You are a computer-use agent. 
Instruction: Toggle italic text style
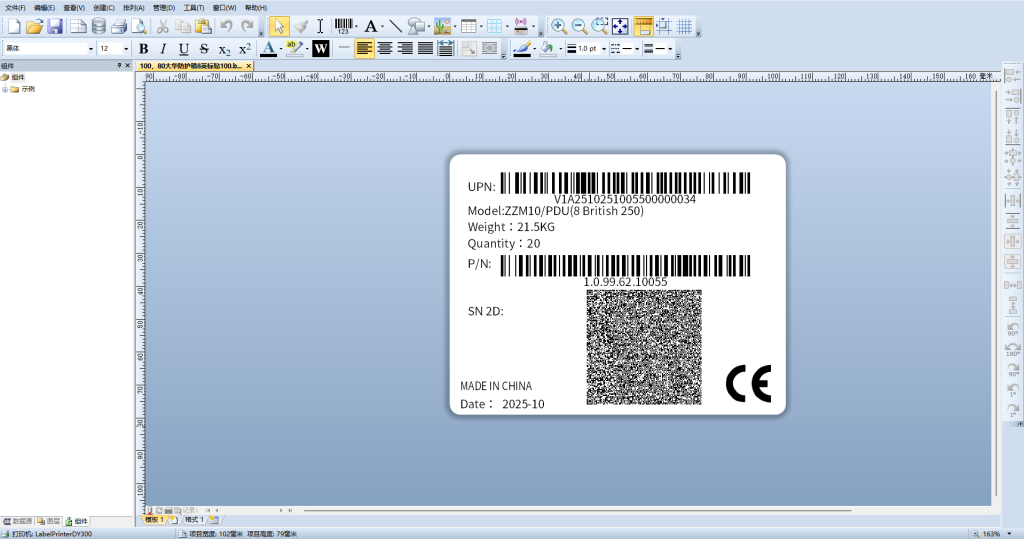coord(163,48)
